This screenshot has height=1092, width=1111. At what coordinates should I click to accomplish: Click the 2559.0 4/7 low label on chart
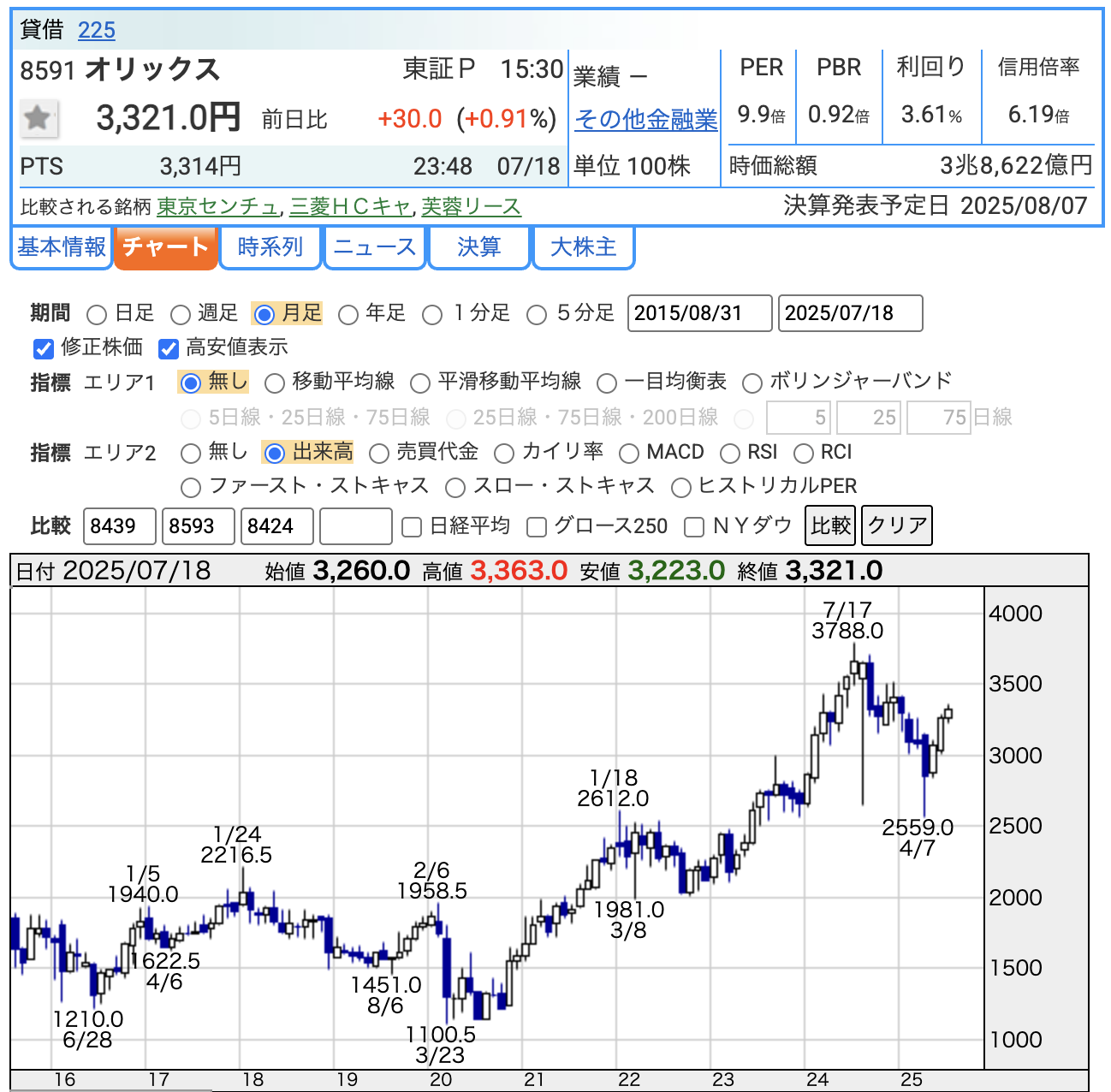click(x=918, y=838)
